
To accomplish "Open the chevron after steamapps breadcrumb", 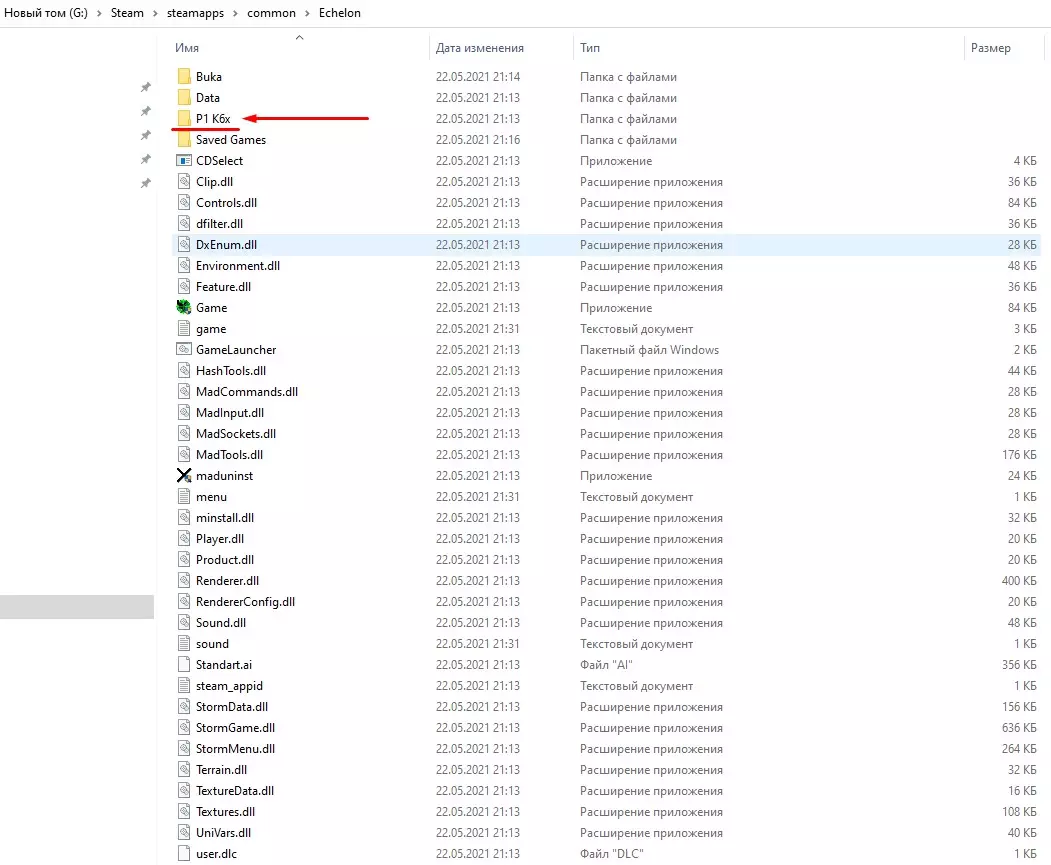I will point(235,13).
